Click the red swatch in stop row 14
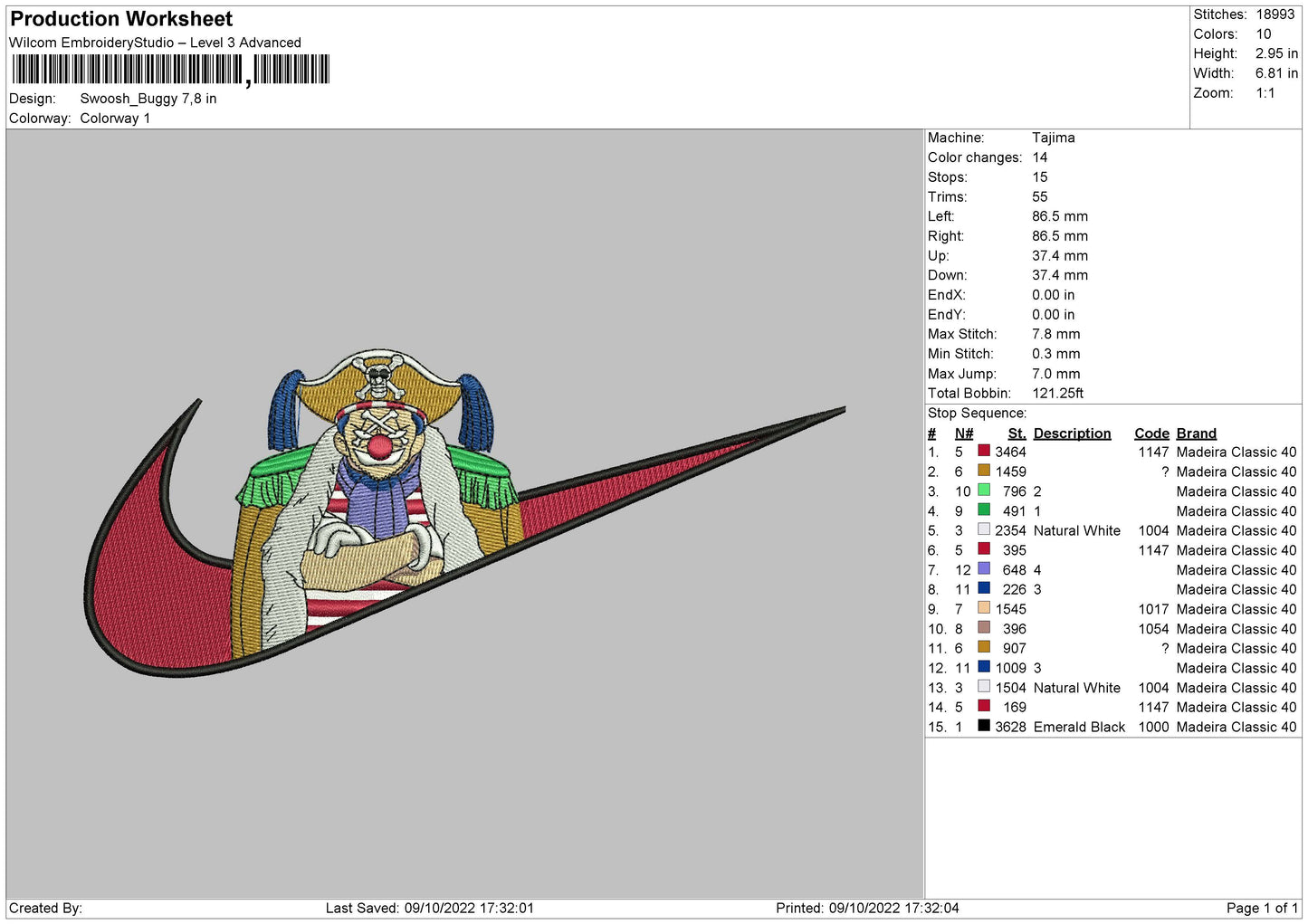Viewport: 1308px width, 924px height. point(984,706)
